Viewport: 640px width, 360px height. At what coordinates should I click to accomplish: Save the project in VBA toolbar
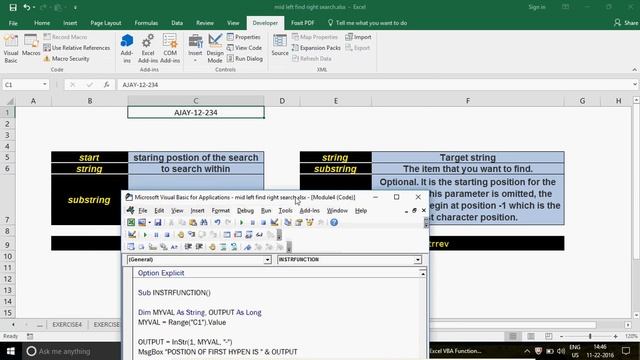pos(158,222)
